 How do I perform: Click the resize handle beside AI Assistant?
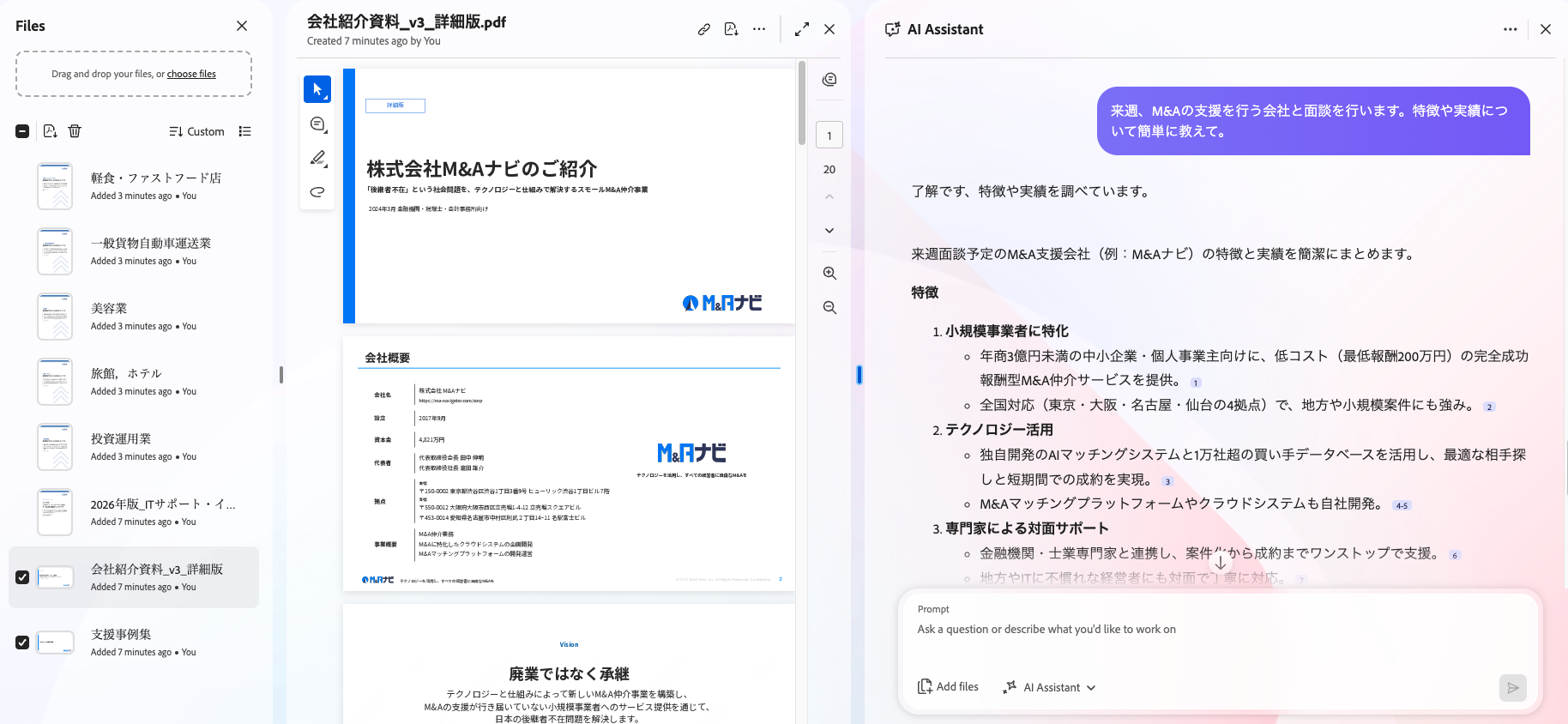(859, 375)
